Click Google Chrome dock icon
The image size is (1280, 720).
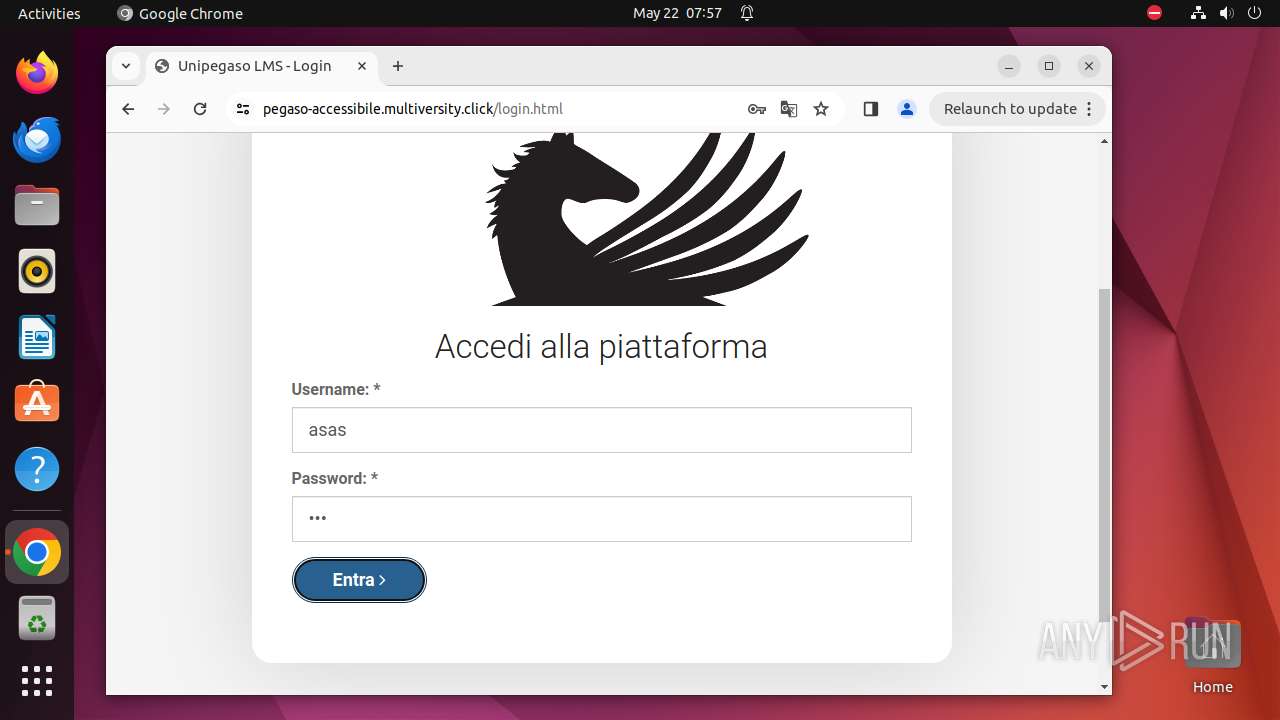pyautogui.click(x=37, y=552)
